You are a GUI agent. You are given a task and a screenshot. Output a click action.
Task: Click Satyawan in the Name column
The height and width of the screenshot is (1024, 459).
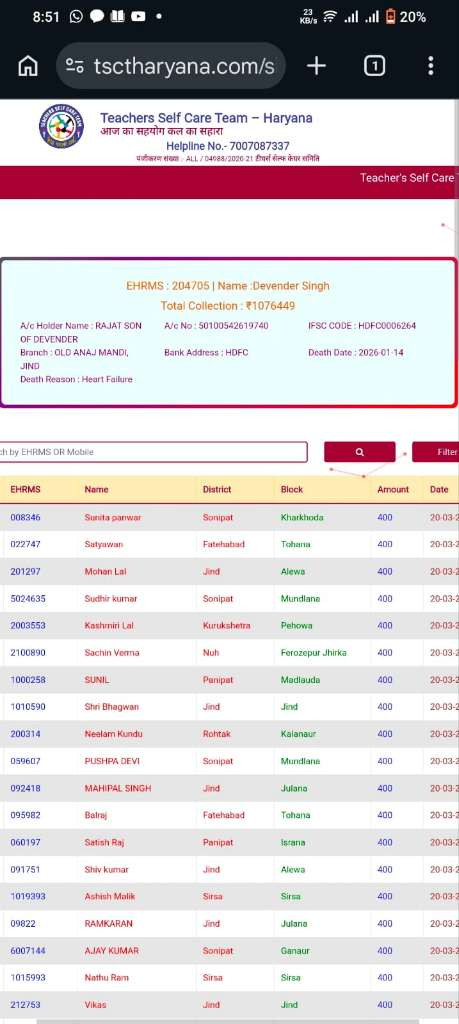point(104,544)
